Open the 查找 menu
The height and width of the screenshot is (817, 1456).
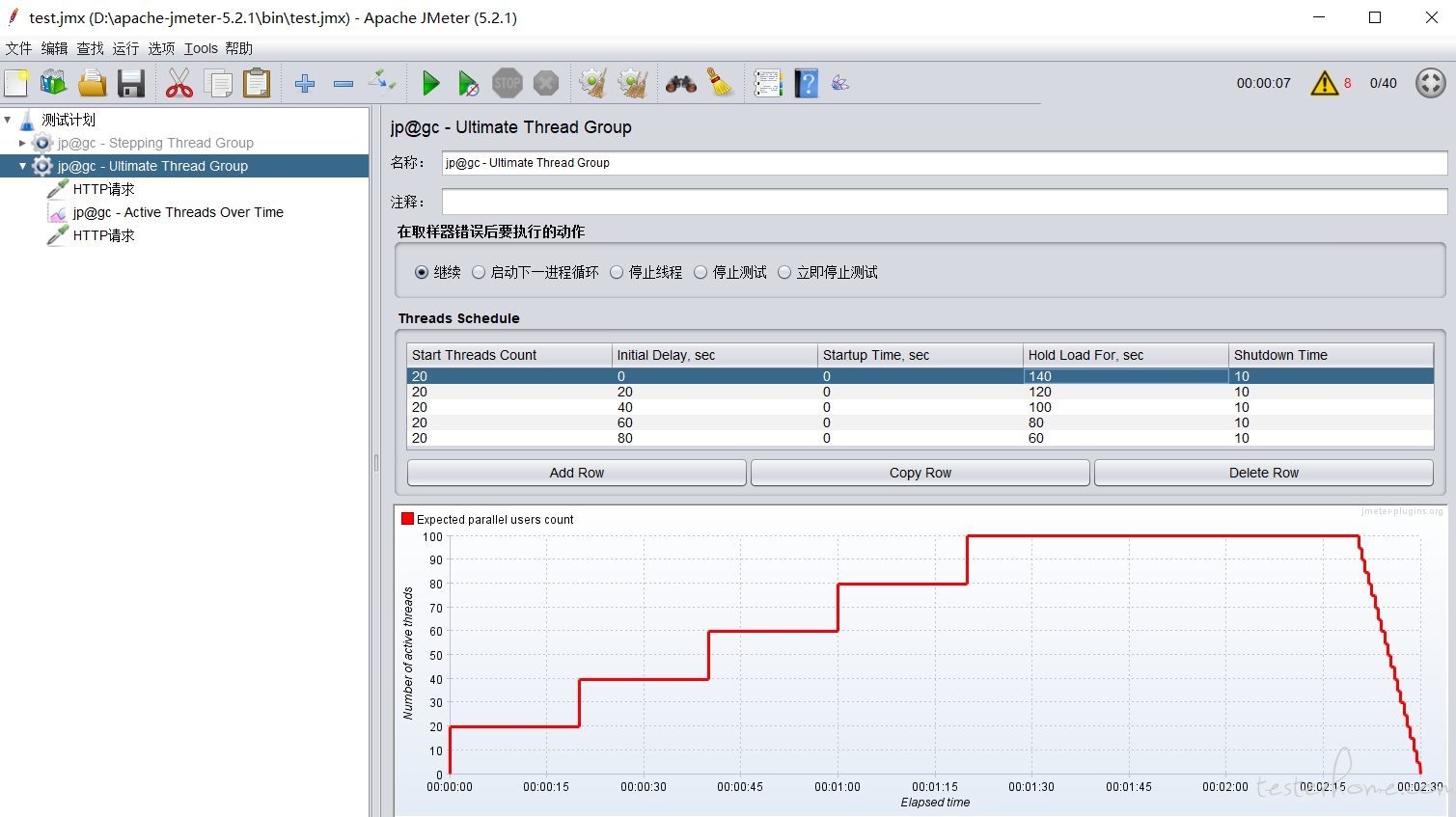coord(90,48)
